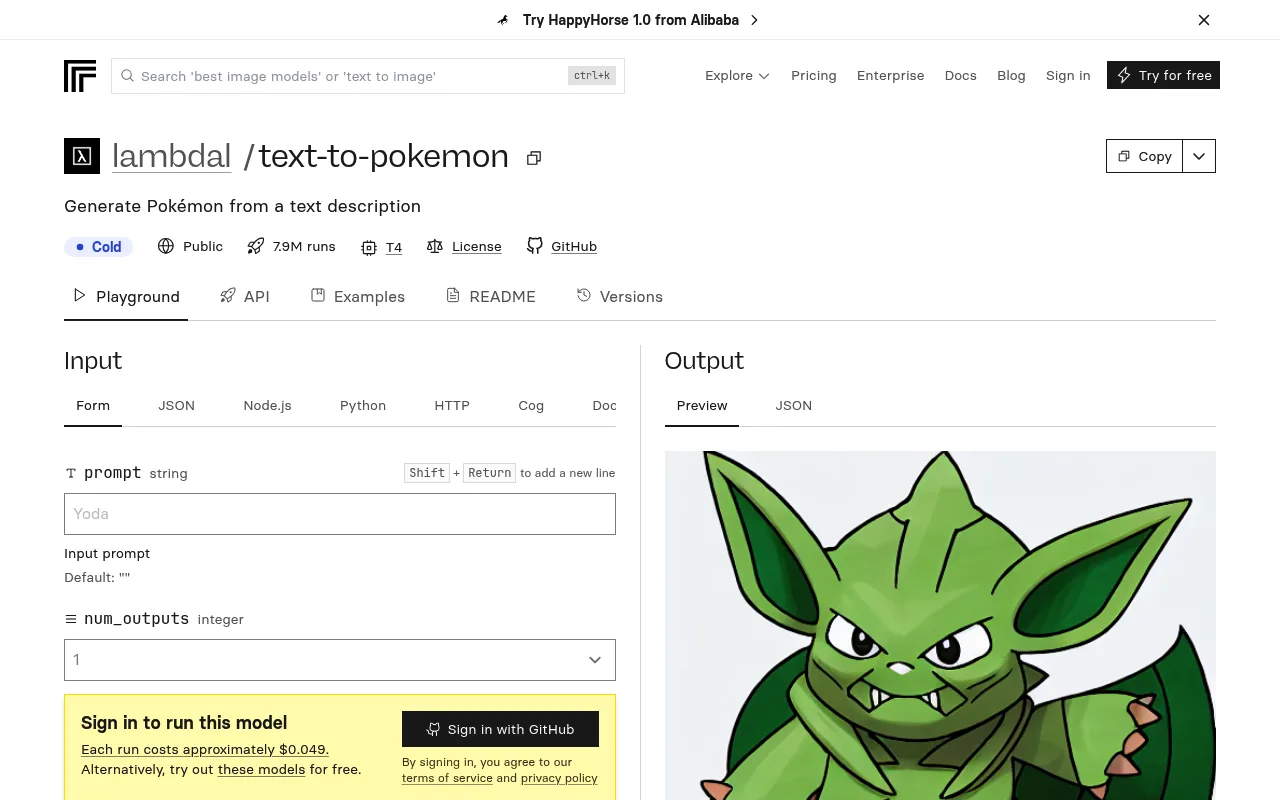
Task: Click the generated Pokémon output image
Action: click(940, 625)
